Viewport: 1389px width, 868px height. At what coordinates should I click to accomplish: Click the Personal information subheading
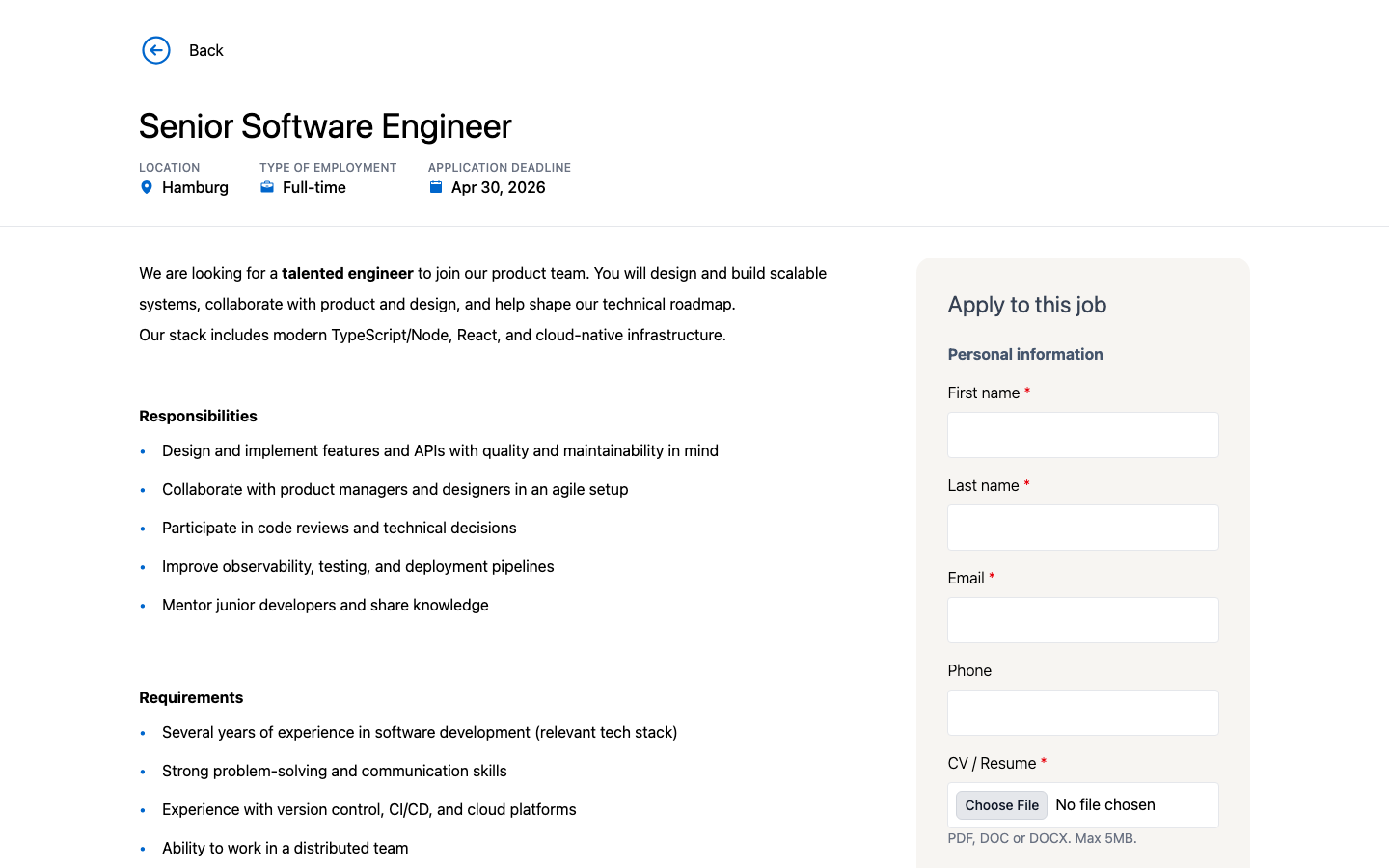(x=1025, y=354)
